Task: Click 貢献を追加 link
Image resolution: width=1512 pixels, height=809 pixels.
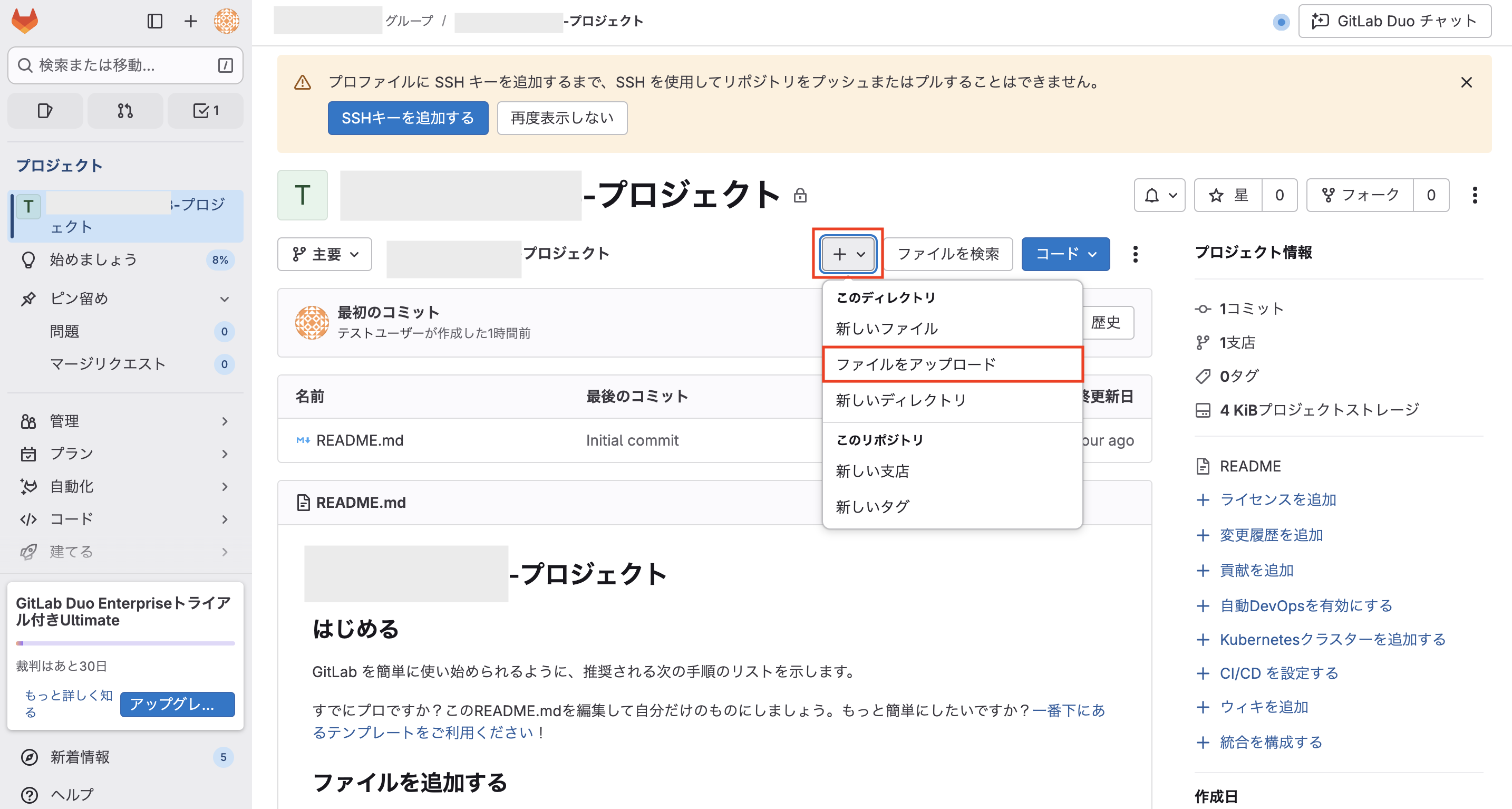Action: click(x=1244, y=570)
